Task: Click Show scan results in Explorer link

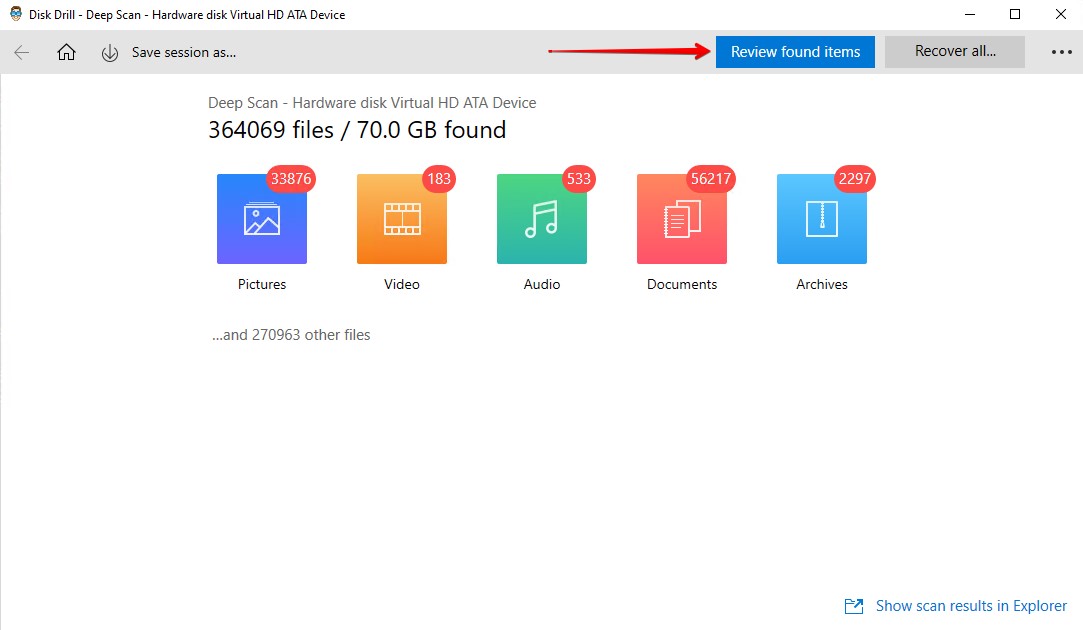Action: coord(971,606)
